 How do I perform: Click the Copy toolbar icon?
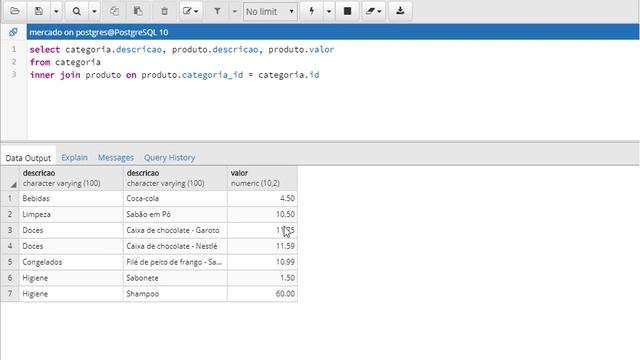tap(114, 11)
